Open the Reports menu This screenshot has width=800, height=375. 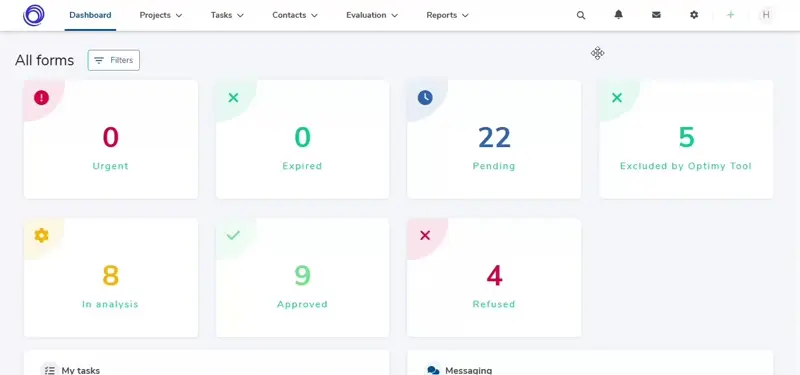(x=447, y=15)
